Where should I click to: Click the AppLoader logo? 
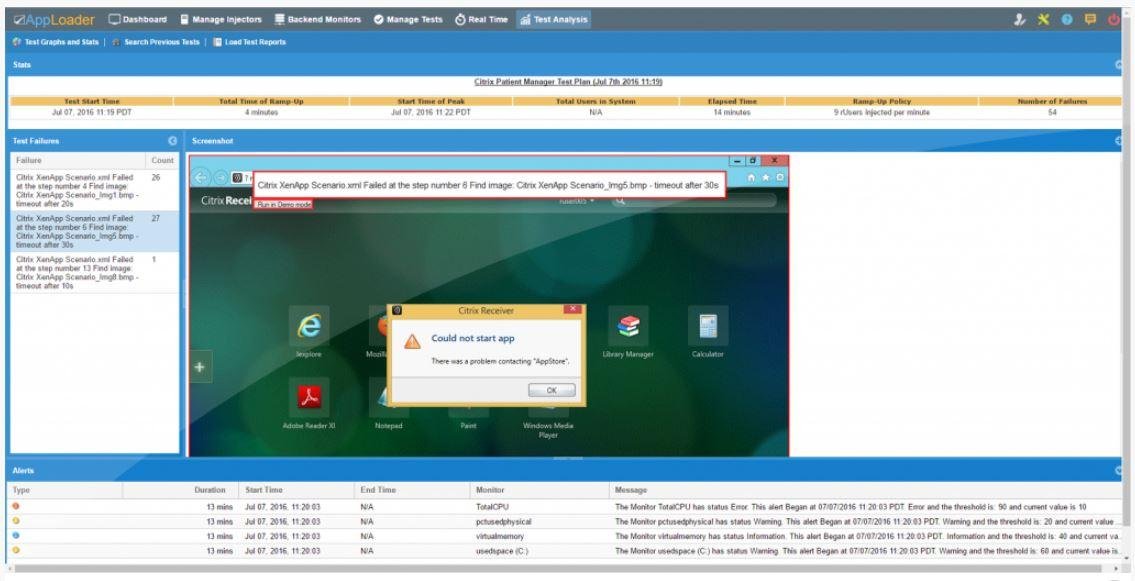(x=54, y=20)
